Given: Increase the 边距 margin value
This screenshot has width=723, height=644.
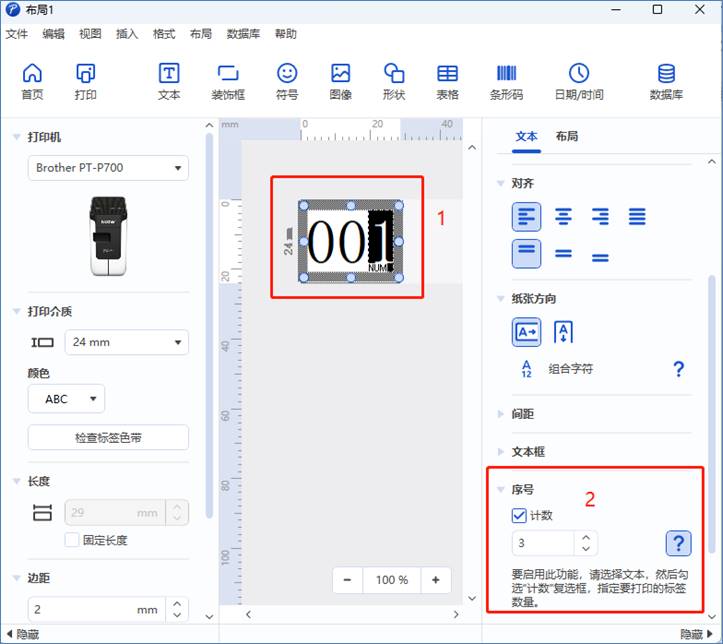Looking at the screenshot, I should [x=177, y=603].
